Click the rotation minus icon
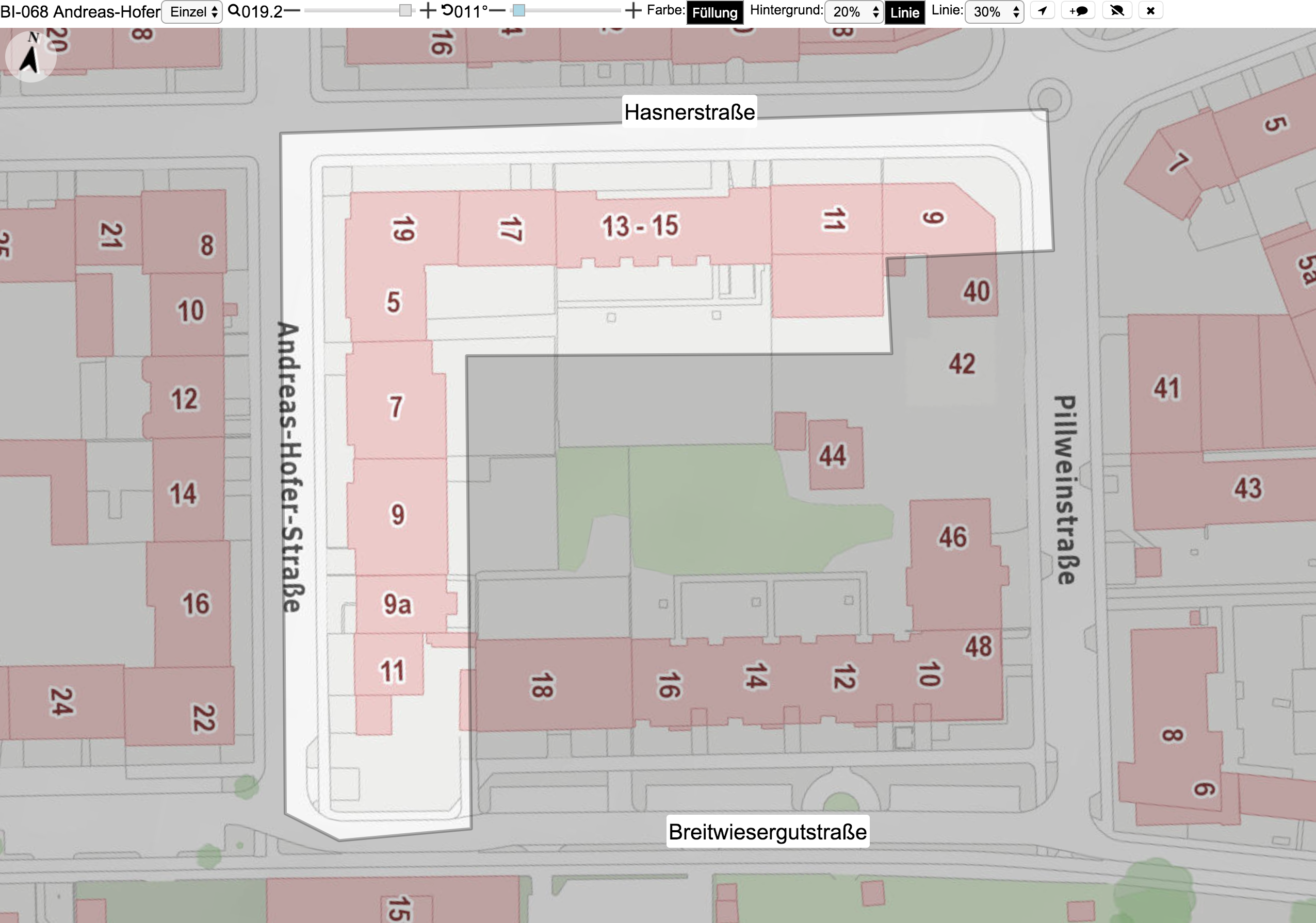Screen dimensions: 1316x923 [497, 11]
